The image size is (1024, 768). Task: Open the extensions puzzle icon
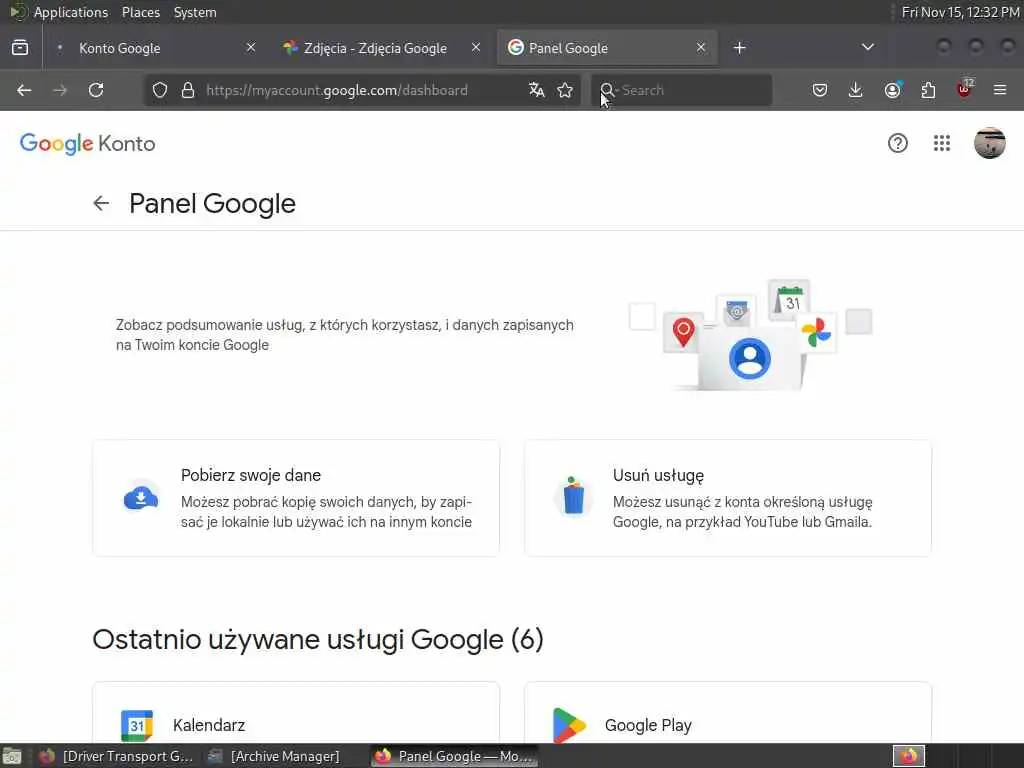pos(928,90)
